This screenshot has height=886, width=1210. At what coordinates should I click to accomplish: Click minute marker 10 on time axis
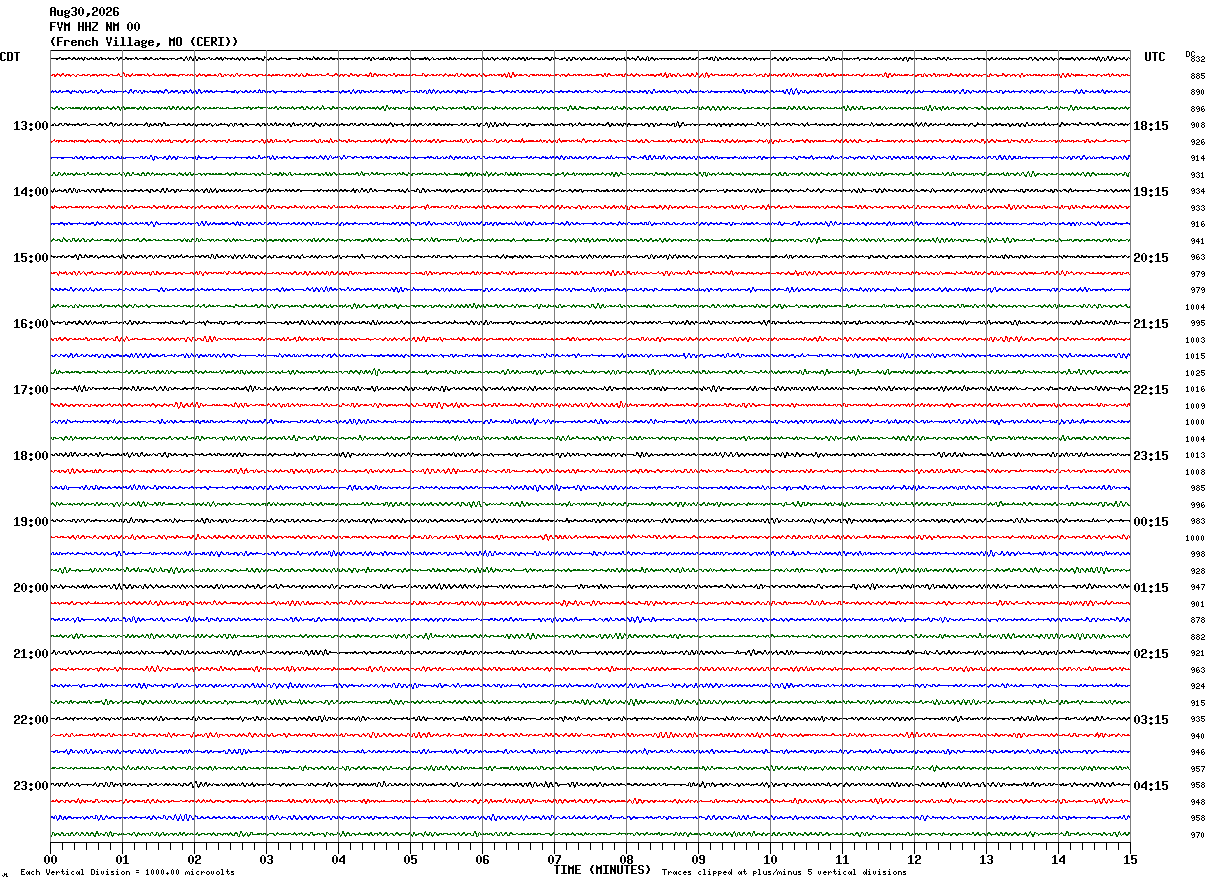(770, 859)
